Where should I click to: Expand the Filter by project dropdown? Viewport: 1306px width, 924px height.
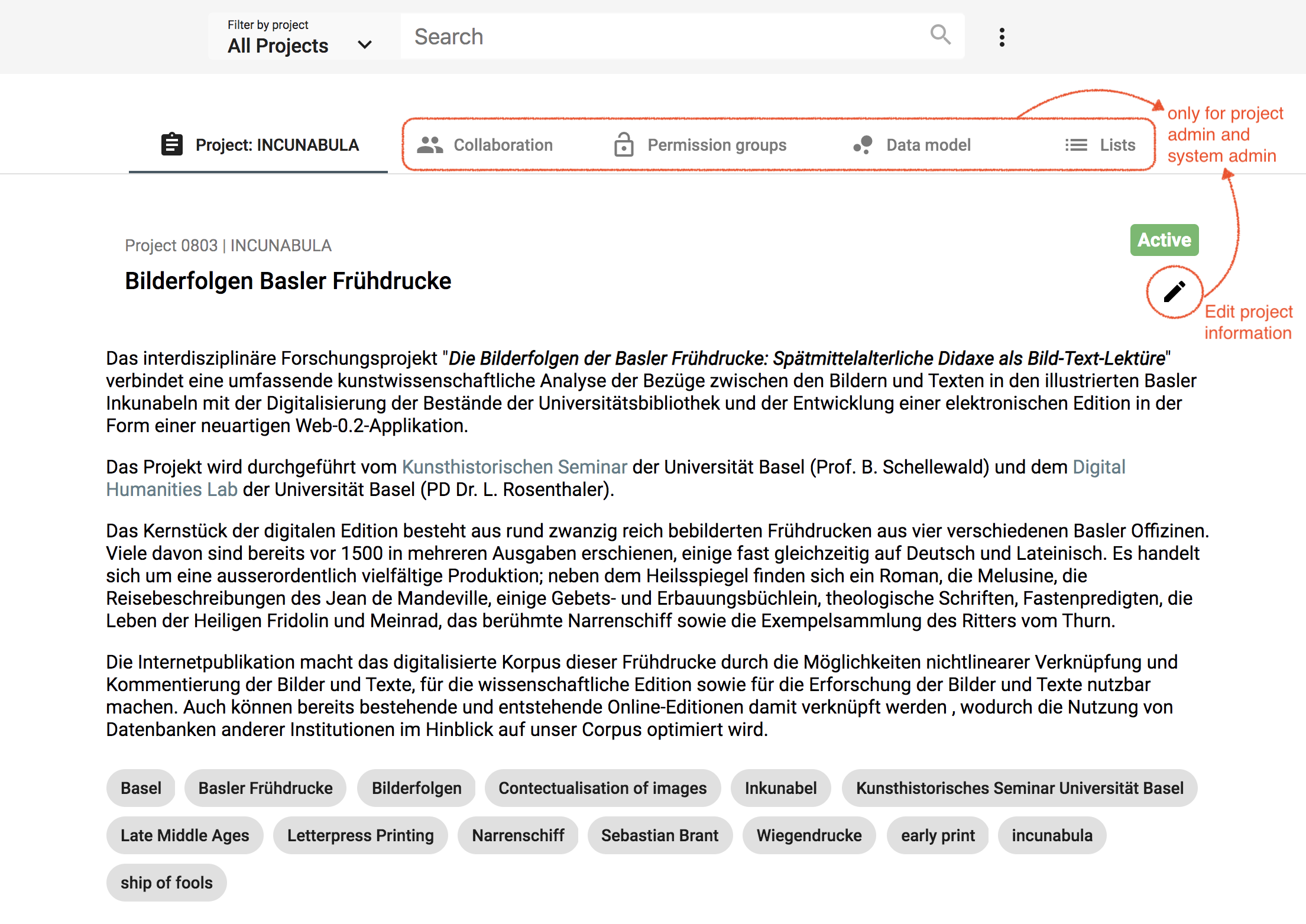pos(304,37)
